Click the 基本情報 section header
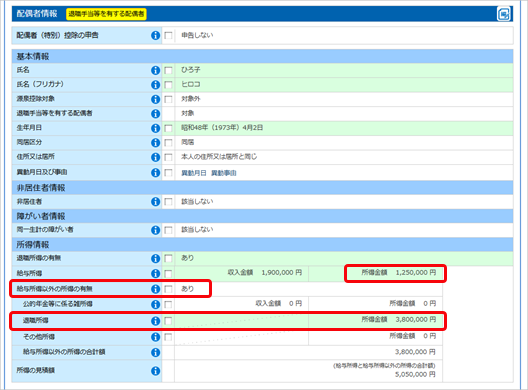 coord(262,56)
